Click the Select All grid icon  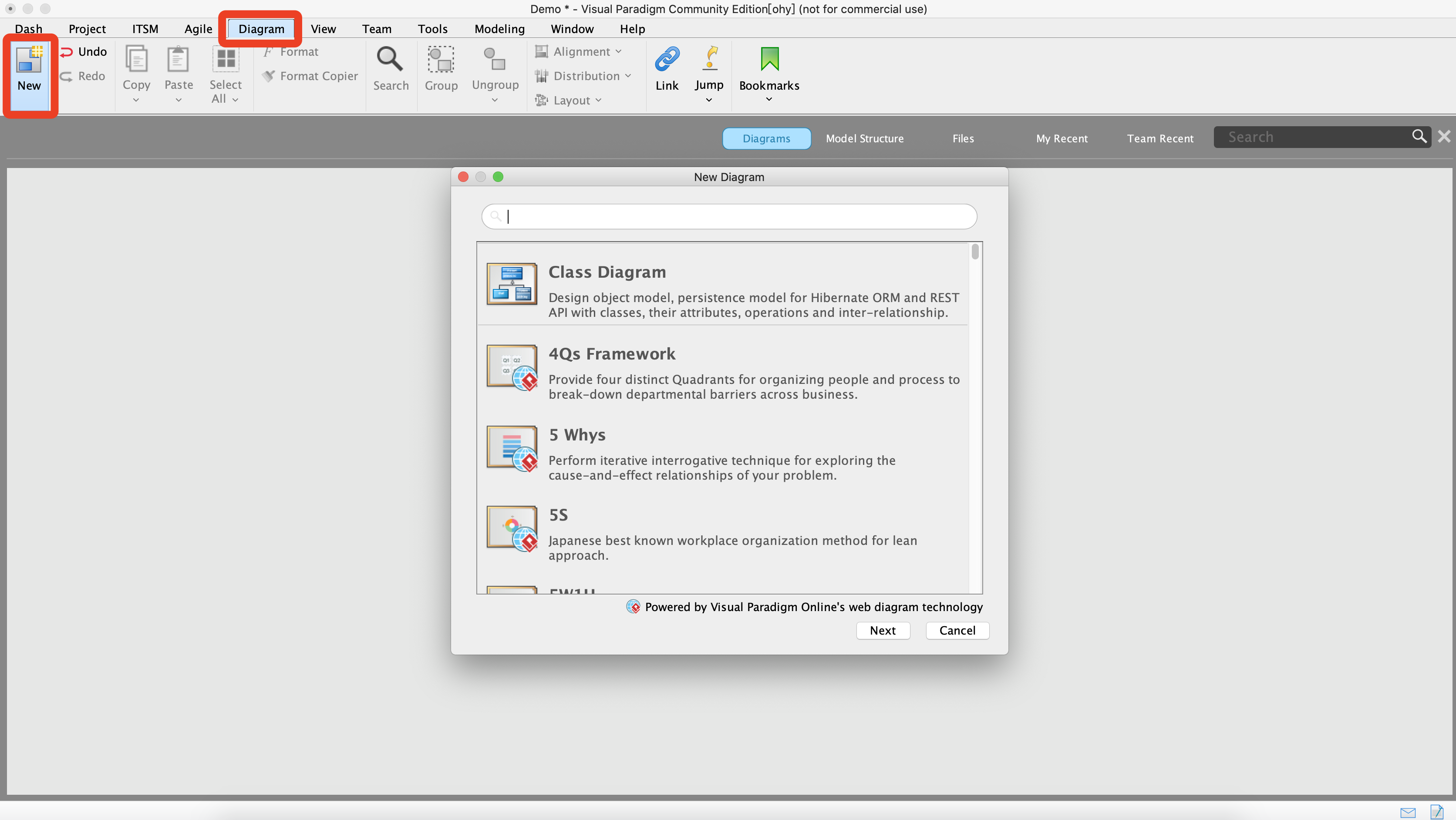click(226, 58)
